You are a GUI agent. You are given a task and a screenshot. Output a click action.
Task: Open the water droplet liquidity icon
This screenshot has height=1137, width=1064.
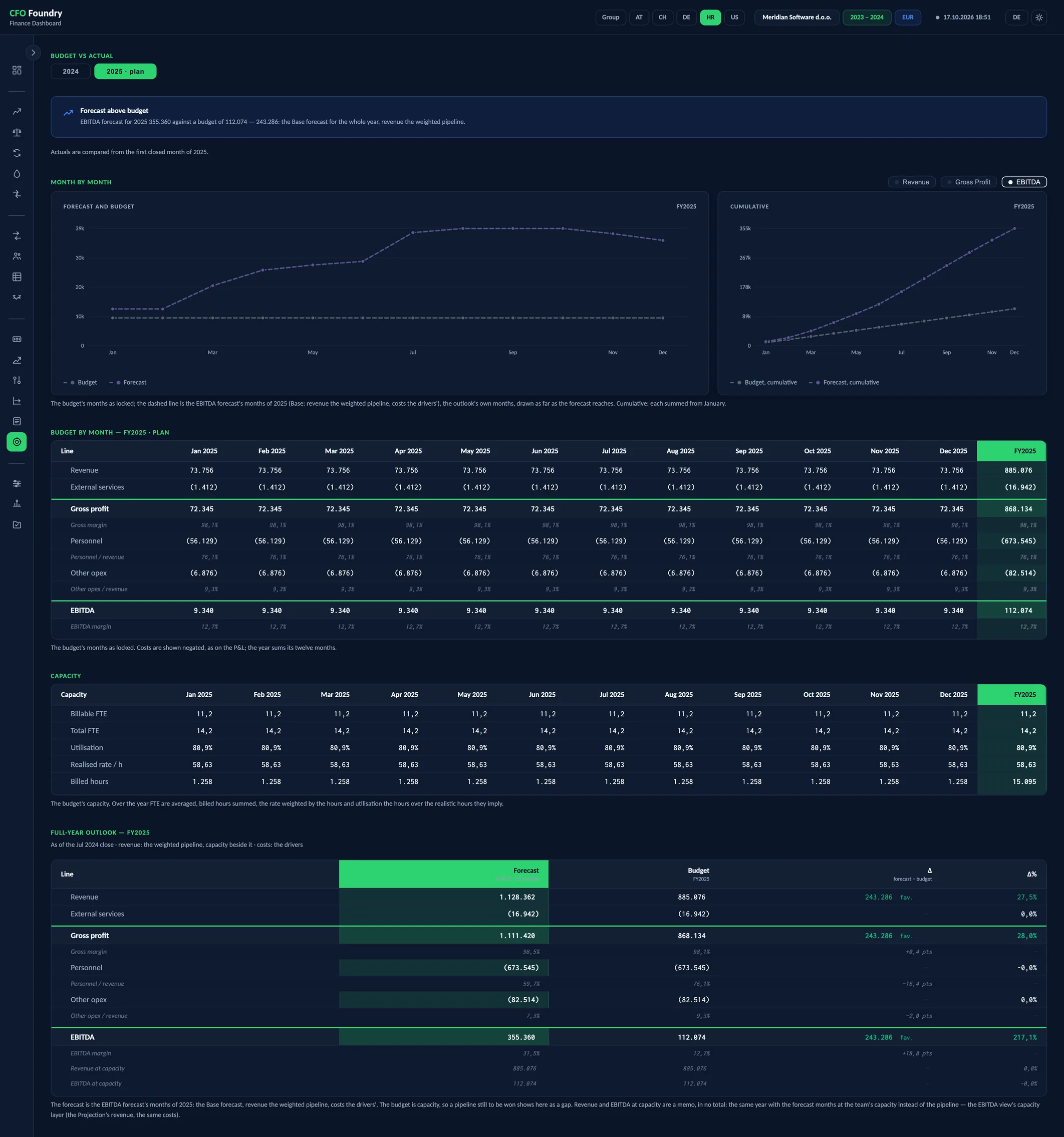click(17, 173)
